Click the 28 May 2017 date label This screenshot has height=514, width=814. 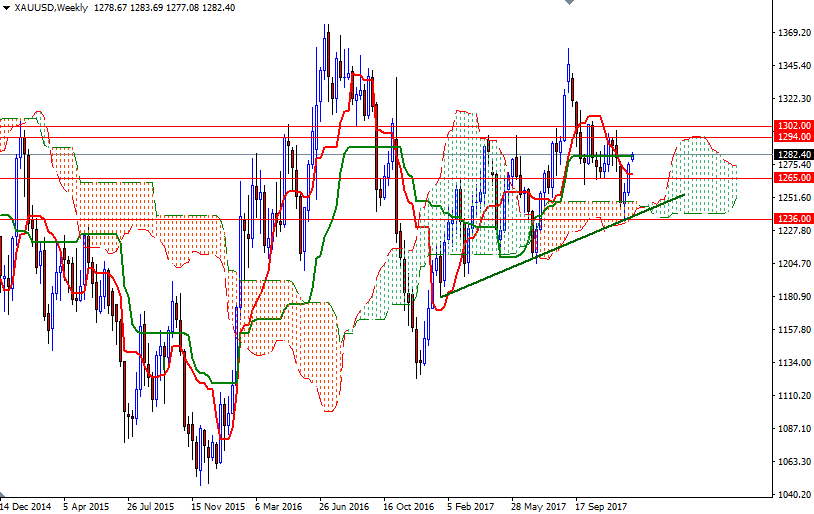(535, 506)
